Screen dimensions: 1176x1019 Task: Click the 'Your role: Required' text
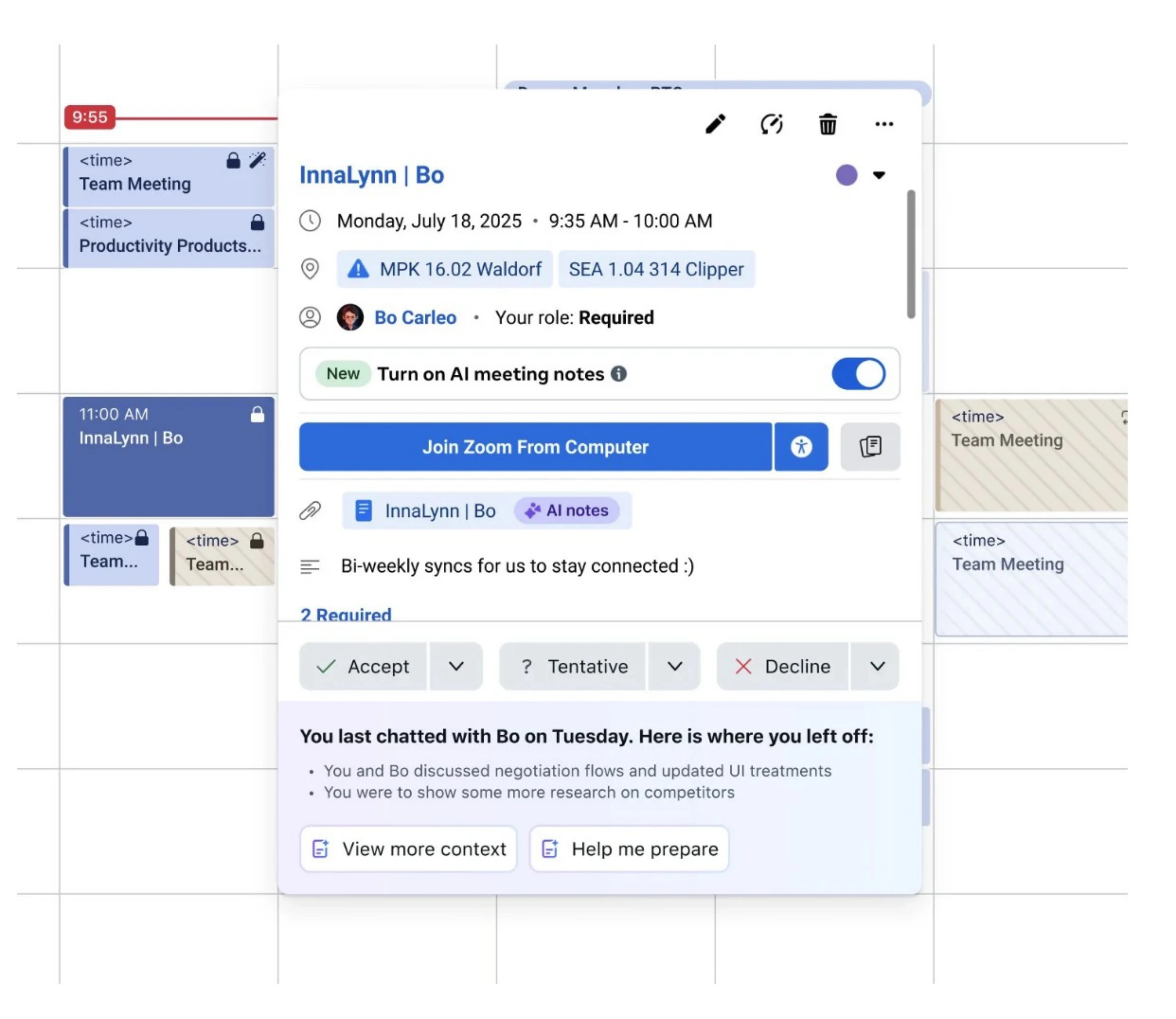tap(574, 317)
